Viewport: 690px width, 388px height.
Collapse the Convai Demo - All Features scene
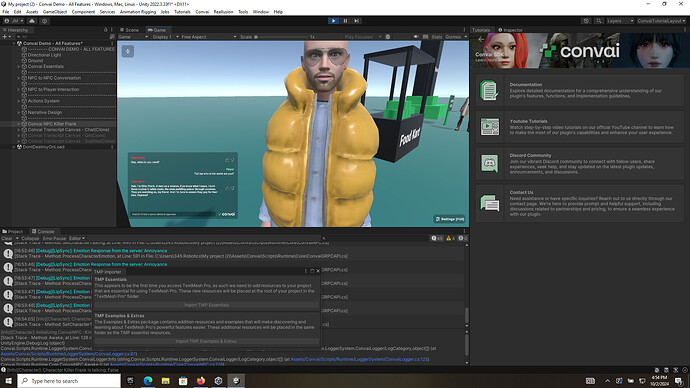coord(14,44)
